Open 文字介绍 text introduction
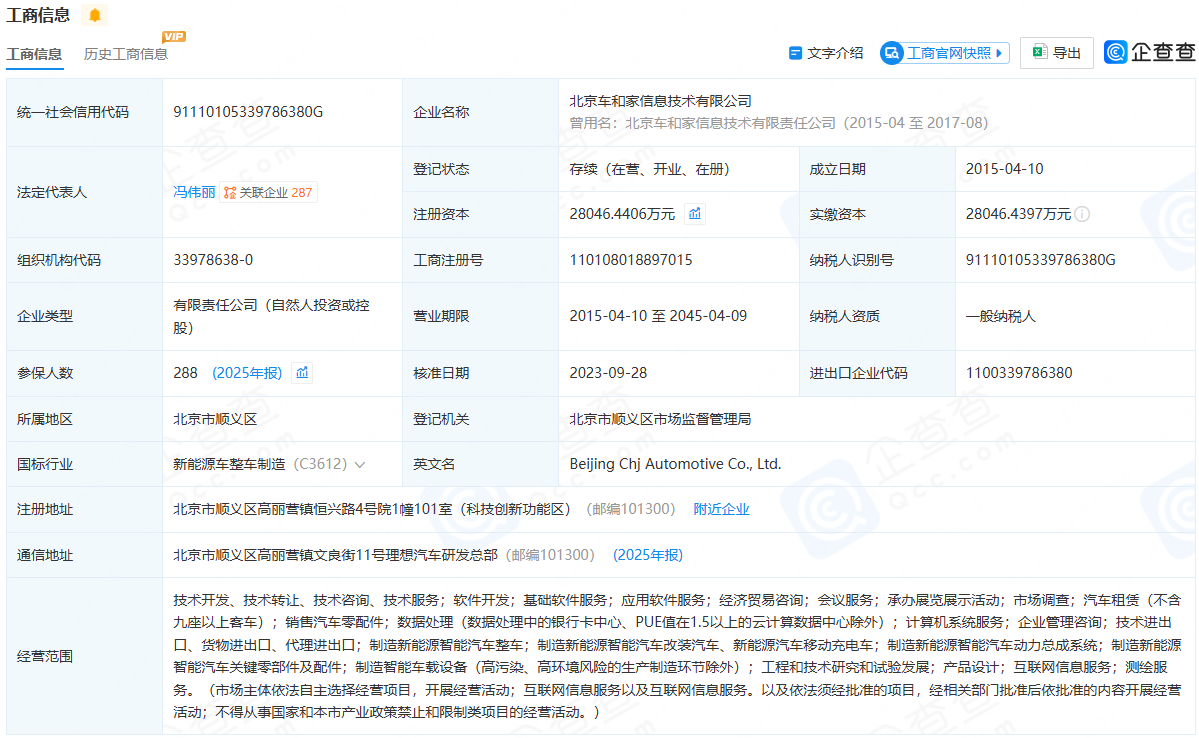Viewport: 1199px width, 738px height. (826, 53)
